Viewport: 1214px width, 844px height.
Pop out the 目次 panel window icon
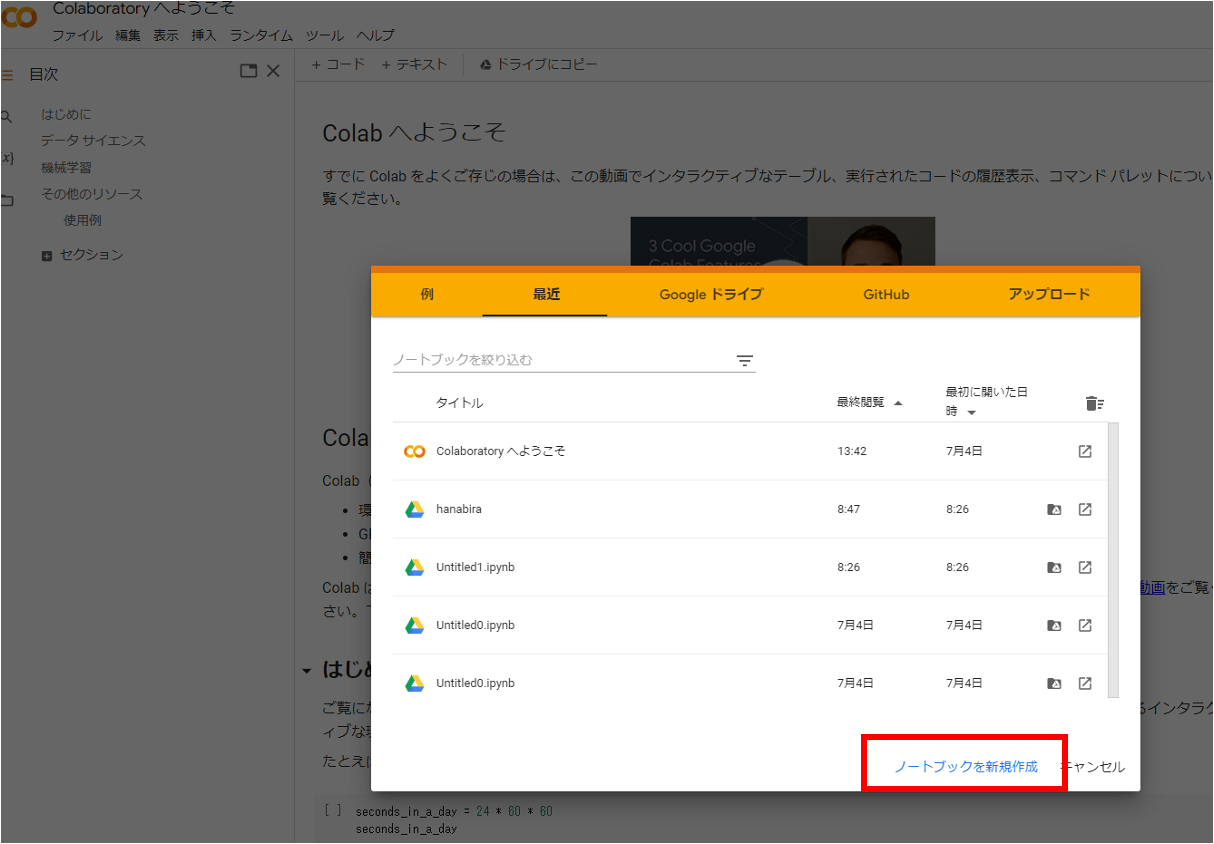(x=249, y=71)
